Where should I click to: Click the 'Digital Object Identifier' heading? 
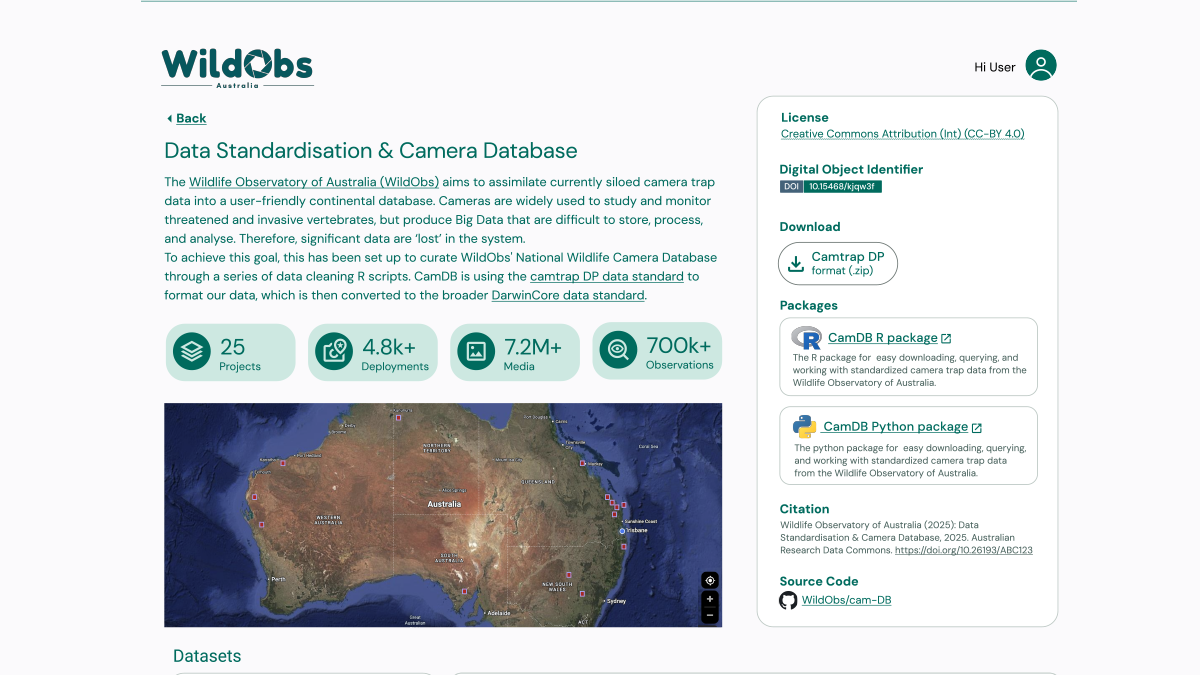click(851, 169)
